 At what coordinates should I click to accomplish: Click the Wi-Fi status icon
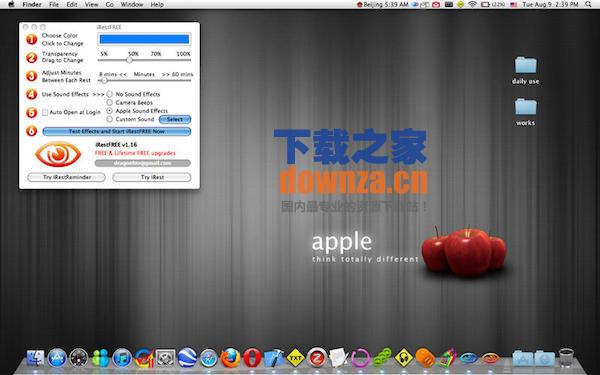(x=473, y=5)
